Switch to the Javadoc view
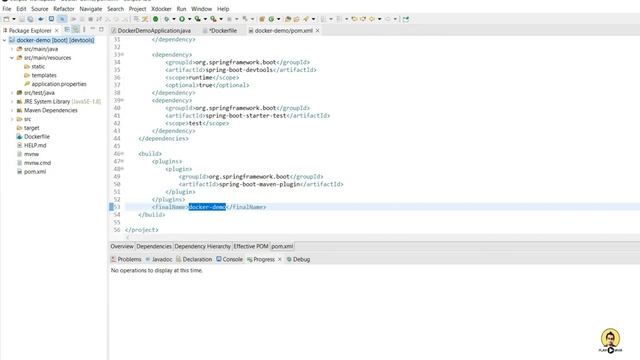This screenshot has height=360, width=640. point(159,260)
